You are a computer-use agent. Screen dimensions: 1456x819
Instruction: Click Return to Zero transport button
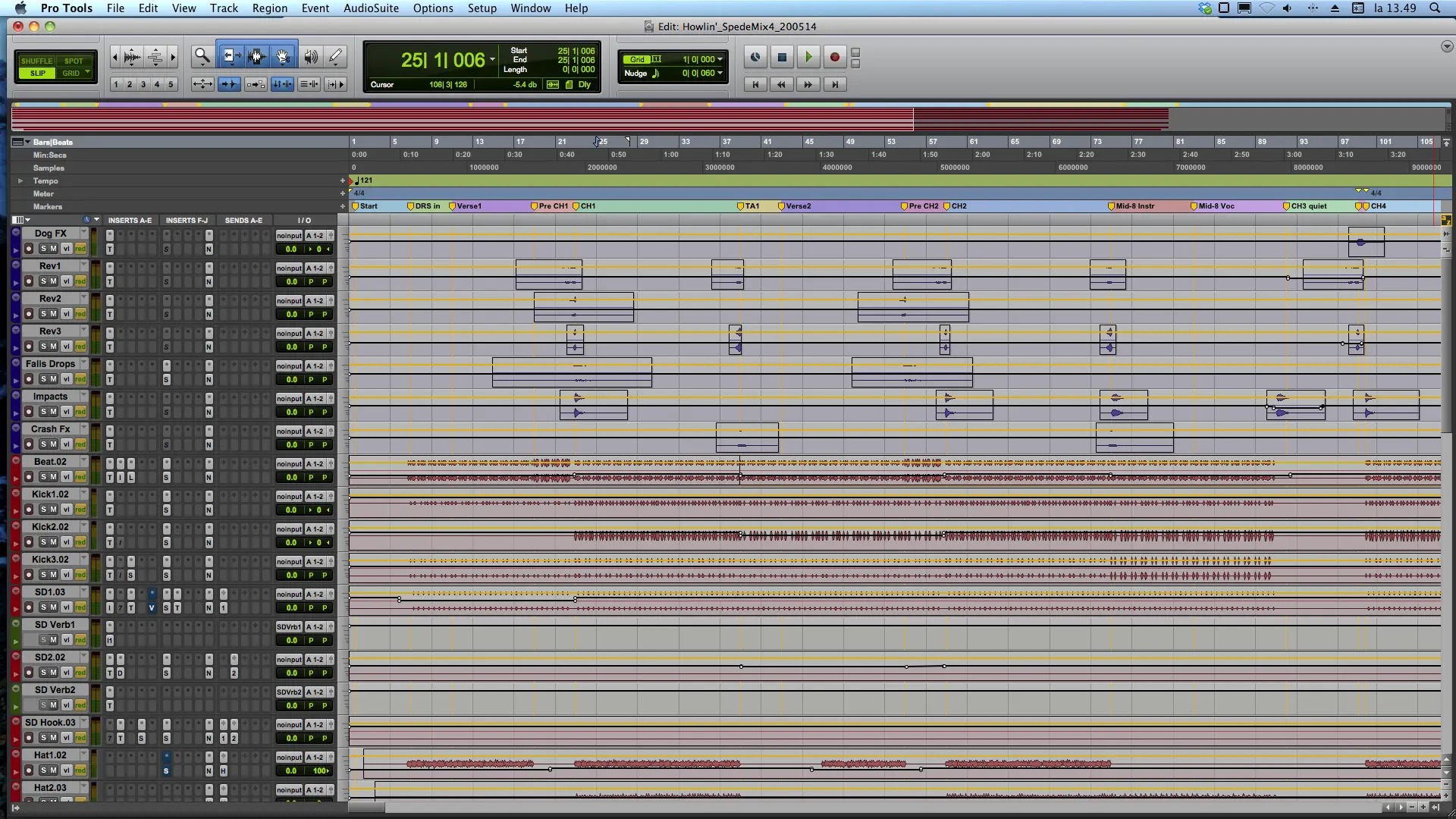coord(755,84)
